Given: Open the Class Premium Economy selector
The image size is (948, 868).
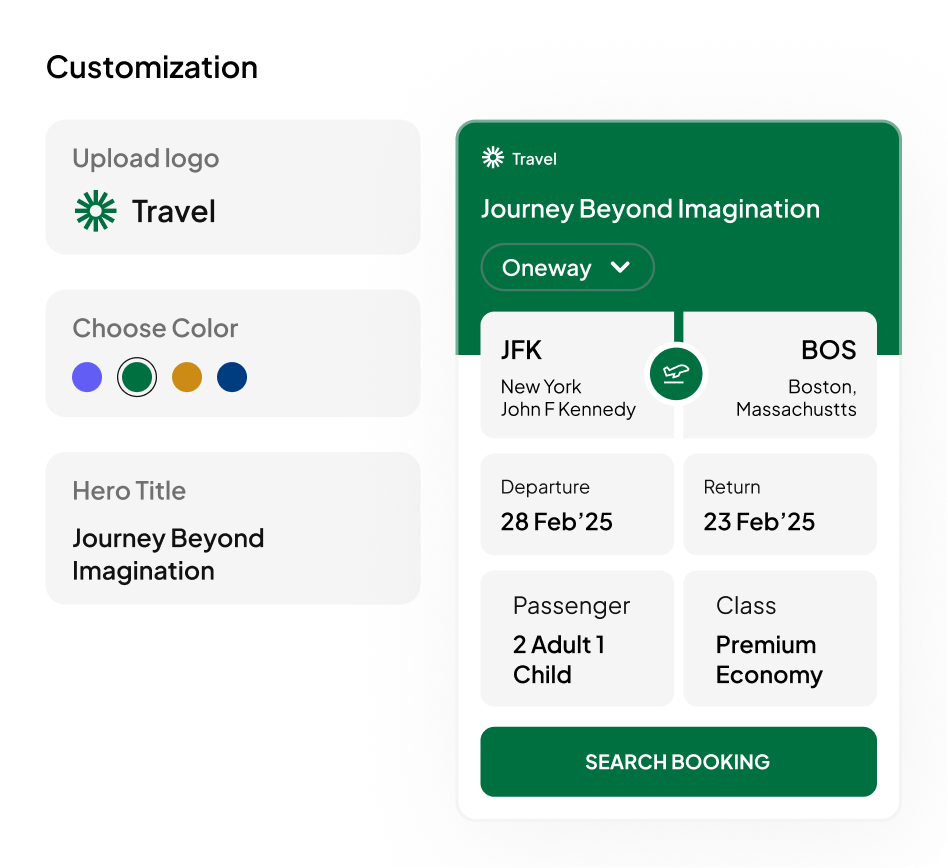Looking at the screenshot, I should coord(779,638).
